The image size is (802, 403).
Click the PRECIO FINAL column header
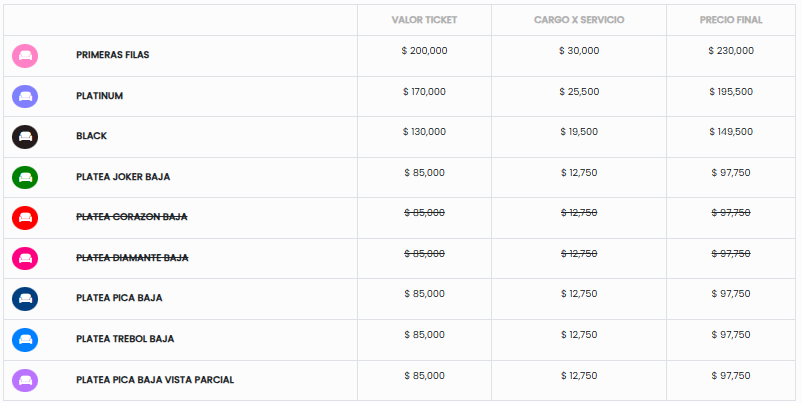tap(731, 20)
